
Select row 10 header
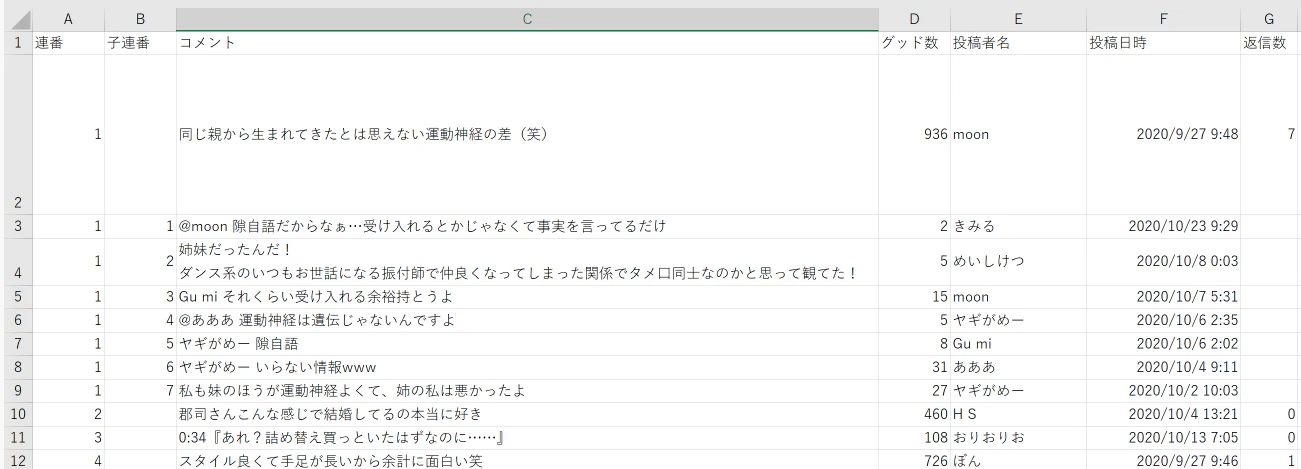(17, 414)
